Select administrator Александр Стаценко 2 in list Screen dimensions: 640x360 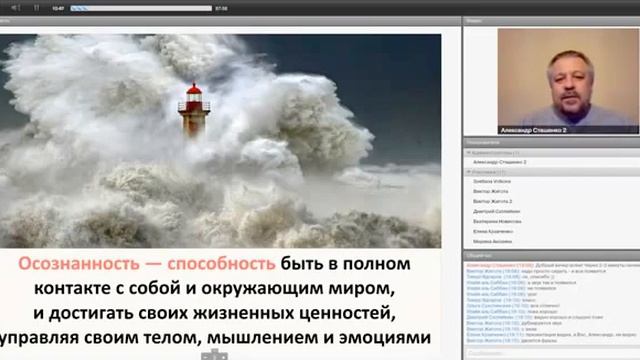(499, 162)
